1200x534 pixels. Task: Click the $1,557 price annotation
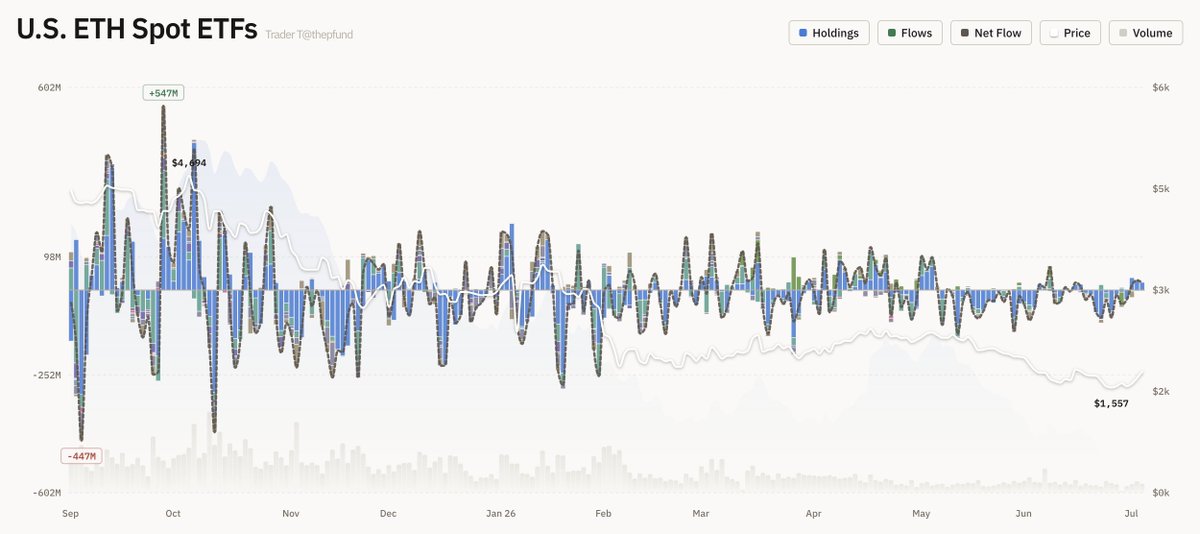[x=1111, y=404]
